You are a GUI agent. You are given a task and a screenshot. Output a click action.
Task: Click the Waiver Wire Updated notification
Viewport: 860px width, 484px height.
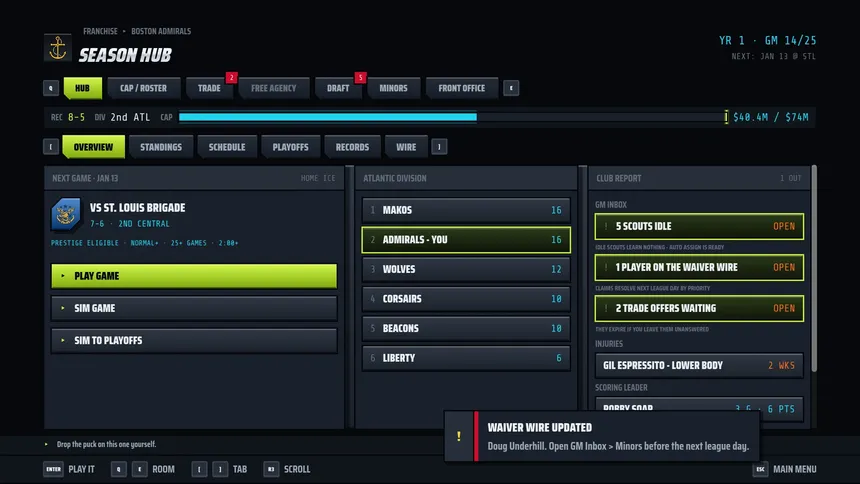coord(602,436)
